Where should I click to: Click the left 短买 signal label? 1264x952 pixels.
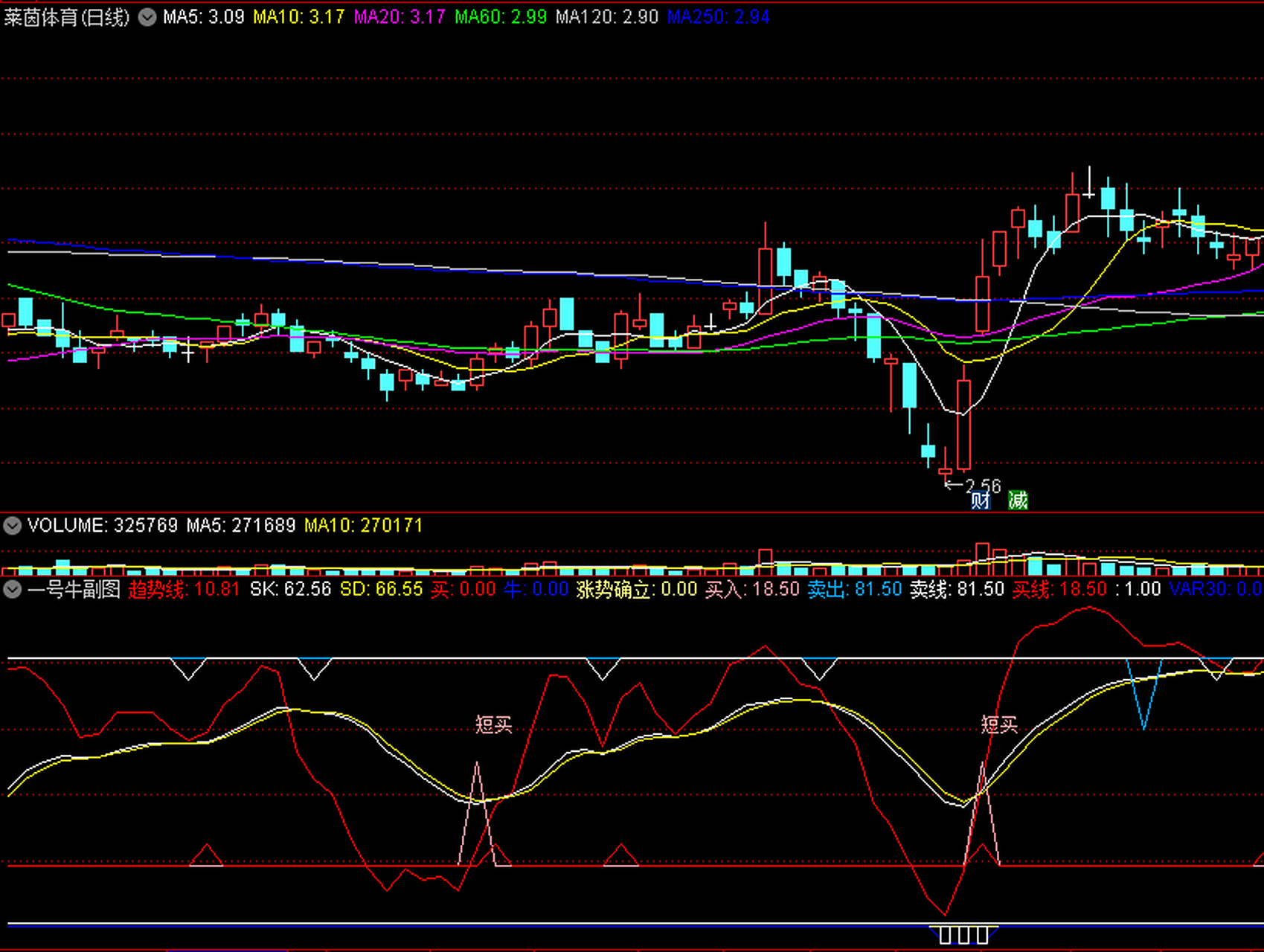[493, 724]
